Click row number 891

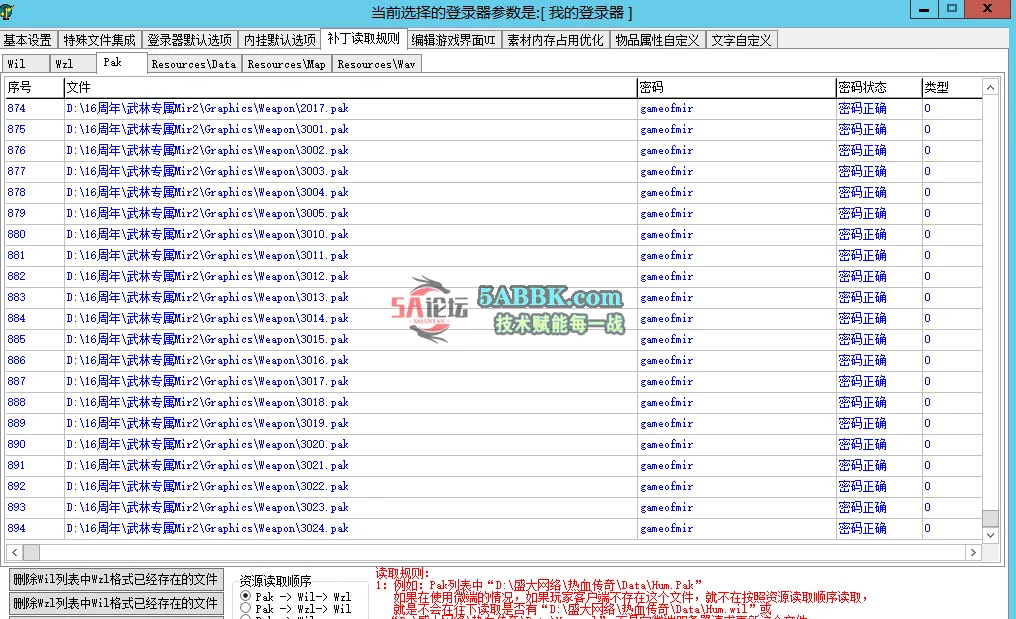tap(17, 465)
